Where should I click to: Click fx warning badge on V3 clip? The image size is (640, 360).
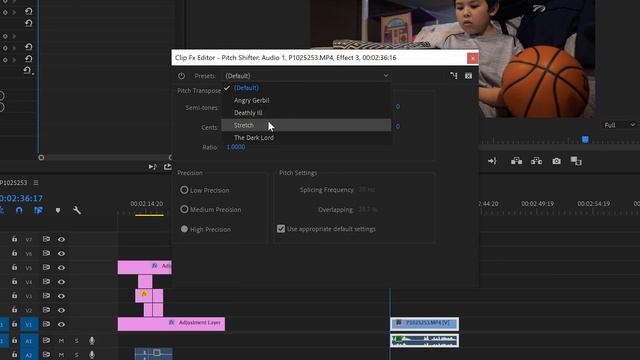[x=144, y=294]
